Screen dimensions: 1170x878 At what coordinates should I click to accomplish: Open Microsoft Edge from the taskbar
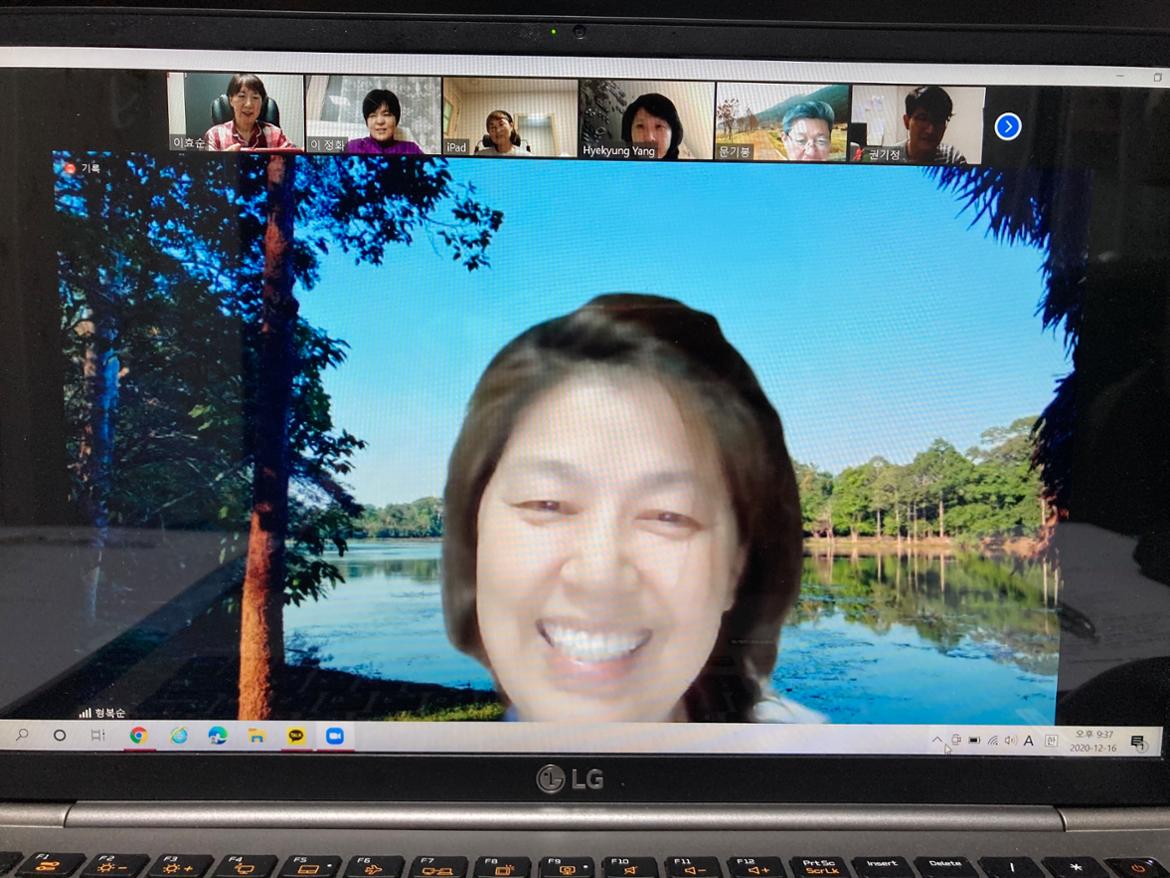(217, 736)
